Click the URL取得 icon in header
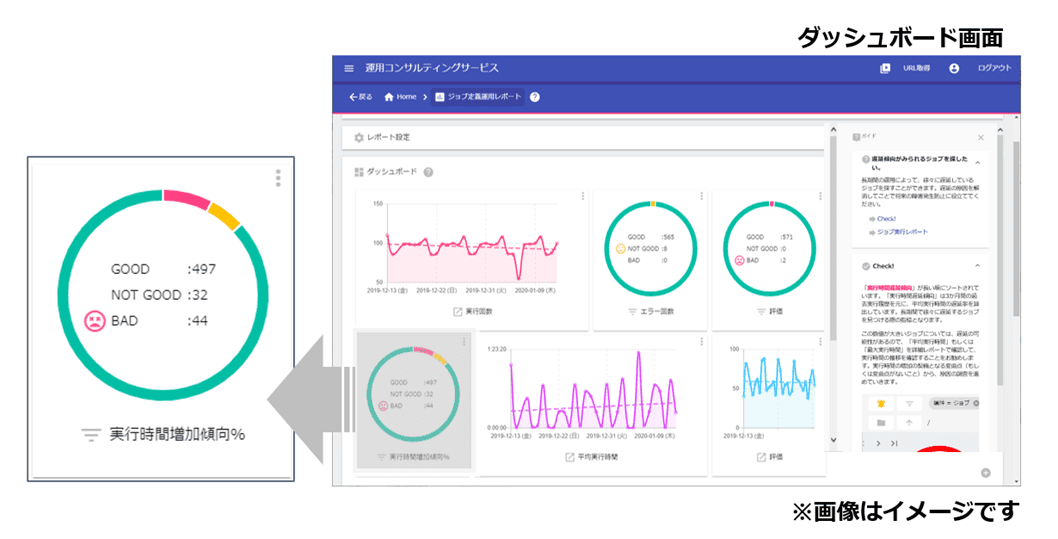This screenshot has width=1058, height=539. point(885,68)
